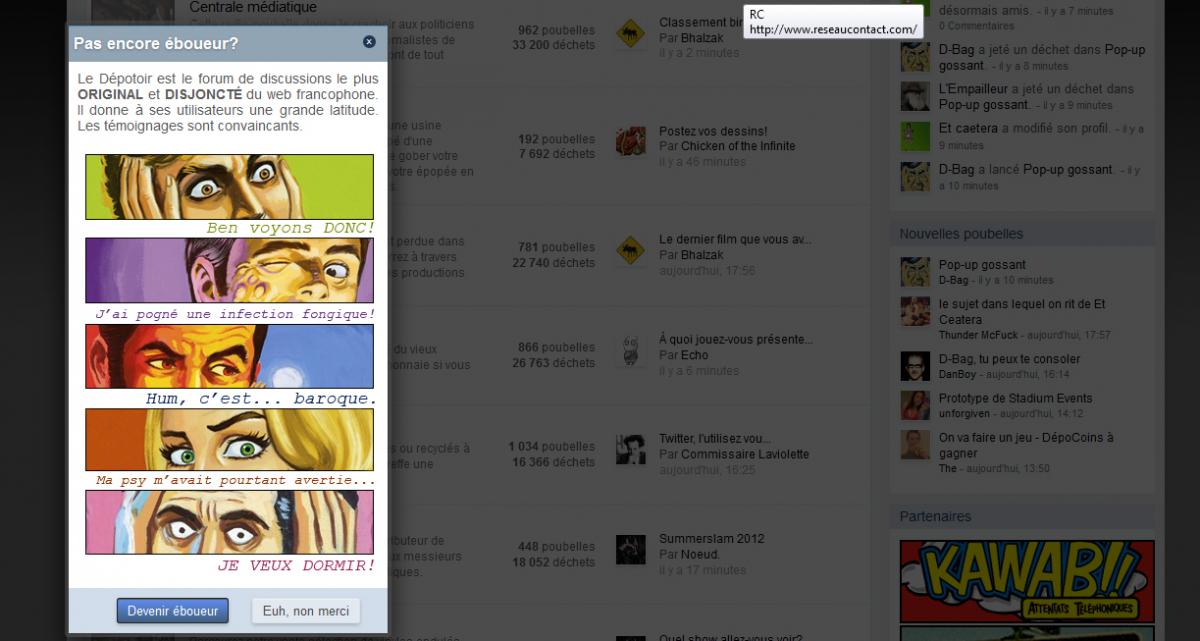
Task: Open the green avatar beside "Et caetera"
Action: (x=915, y=136)
